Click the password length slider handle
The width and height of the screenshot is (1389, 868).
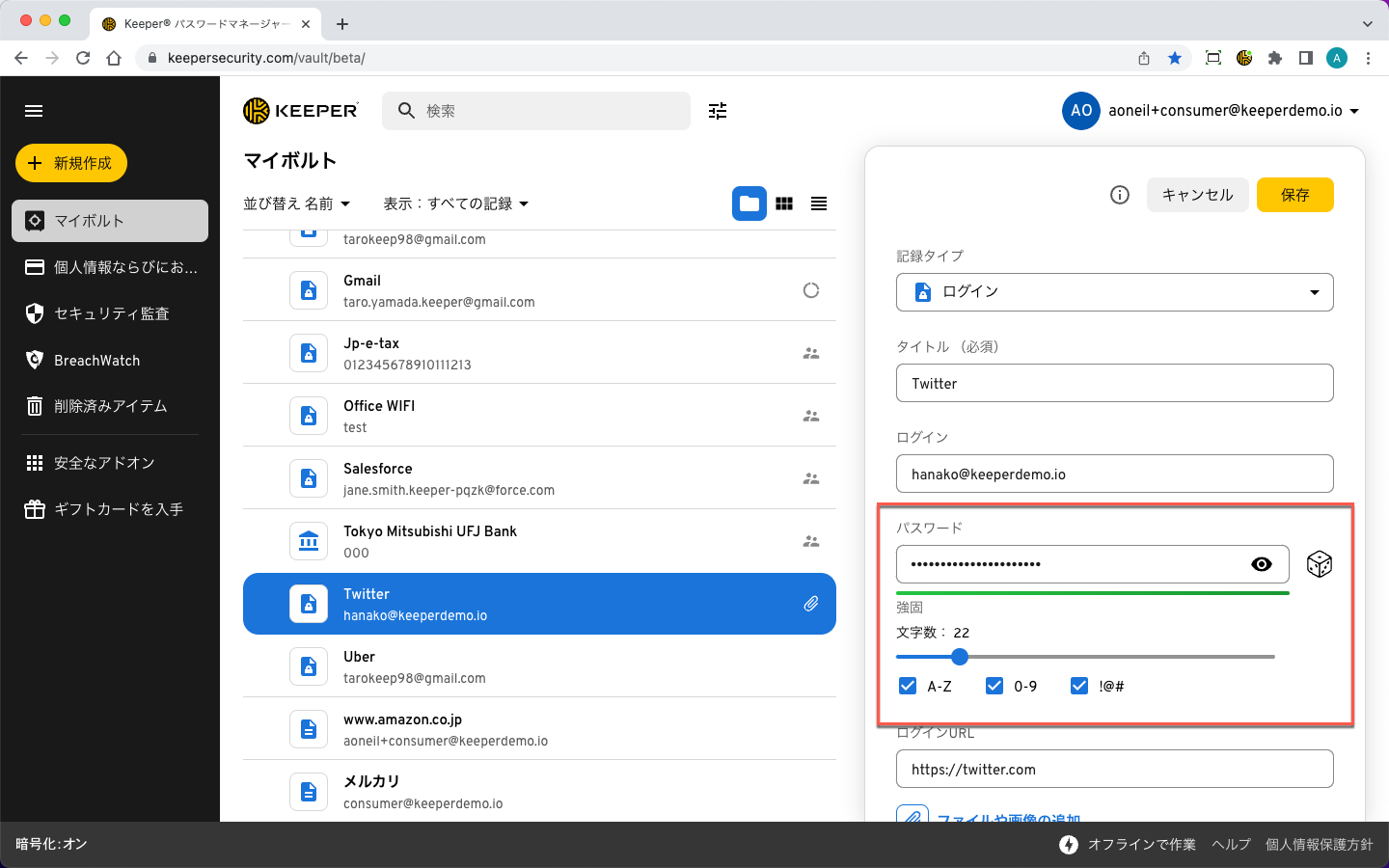[x=959, y=657]
